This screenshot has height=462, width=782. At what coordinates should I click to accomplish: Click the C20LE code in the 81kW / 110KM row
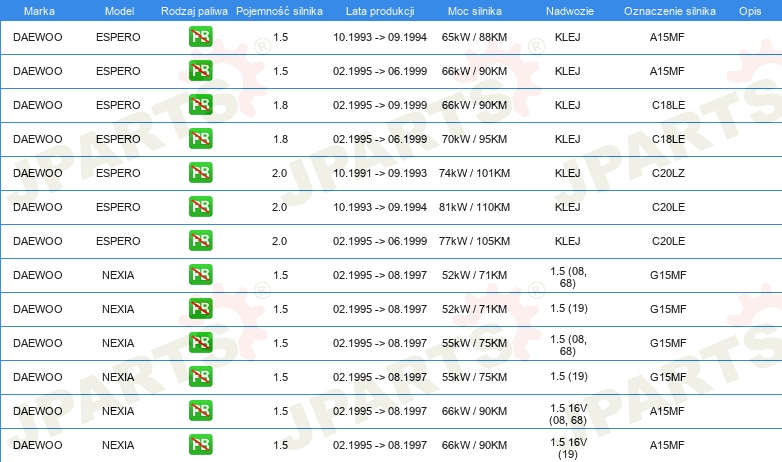(x=668, y=207)
